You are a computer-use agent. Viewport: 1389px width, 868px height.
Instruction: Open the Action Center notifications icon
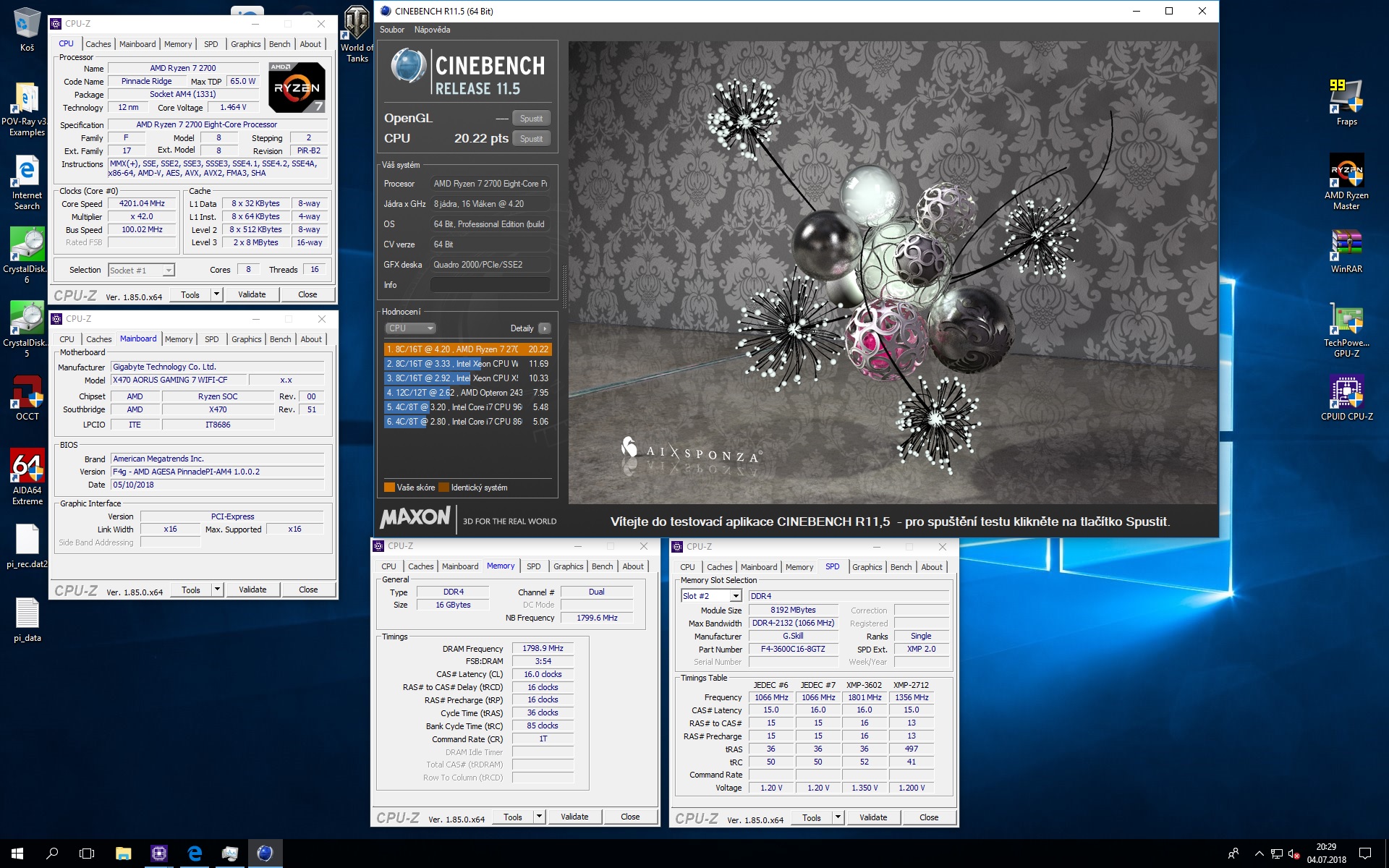coord(1365,854)
